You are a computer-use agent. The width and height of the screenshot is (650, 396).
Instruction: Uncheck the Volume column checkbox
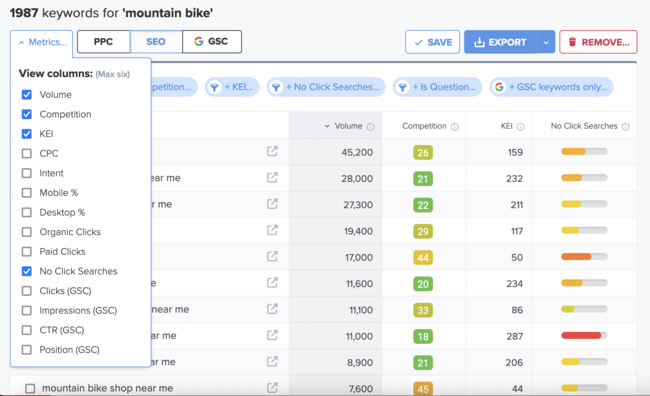coord(27,95)
